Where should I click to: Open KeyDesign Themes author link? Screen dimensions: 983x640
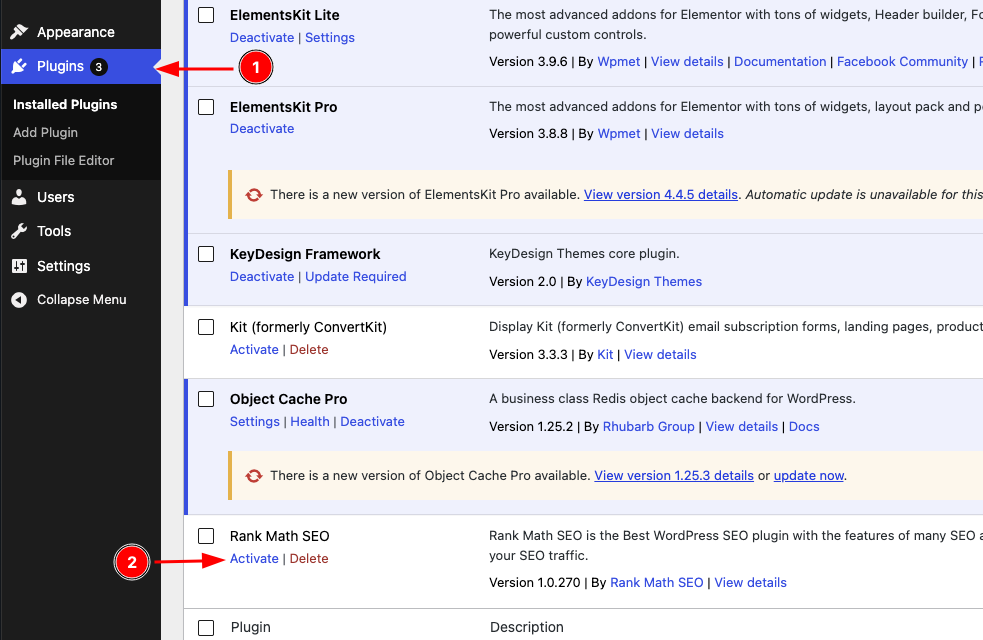click(x=644, y=281)
